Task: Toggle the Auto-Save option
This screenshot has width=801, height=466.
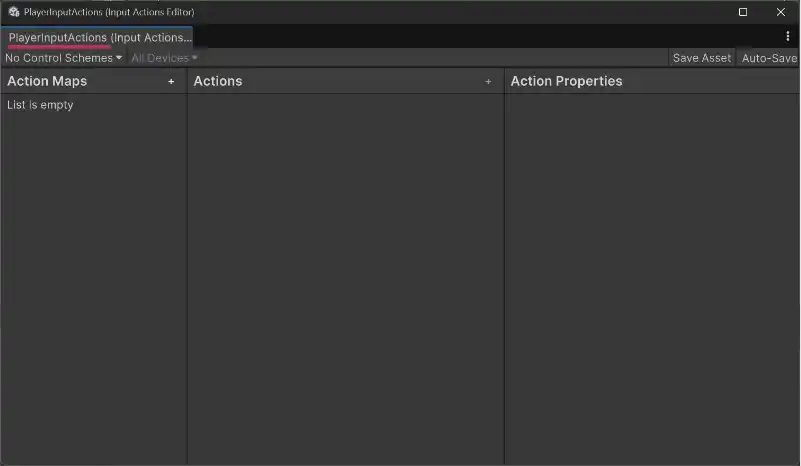Action: [x=768, y=58]
